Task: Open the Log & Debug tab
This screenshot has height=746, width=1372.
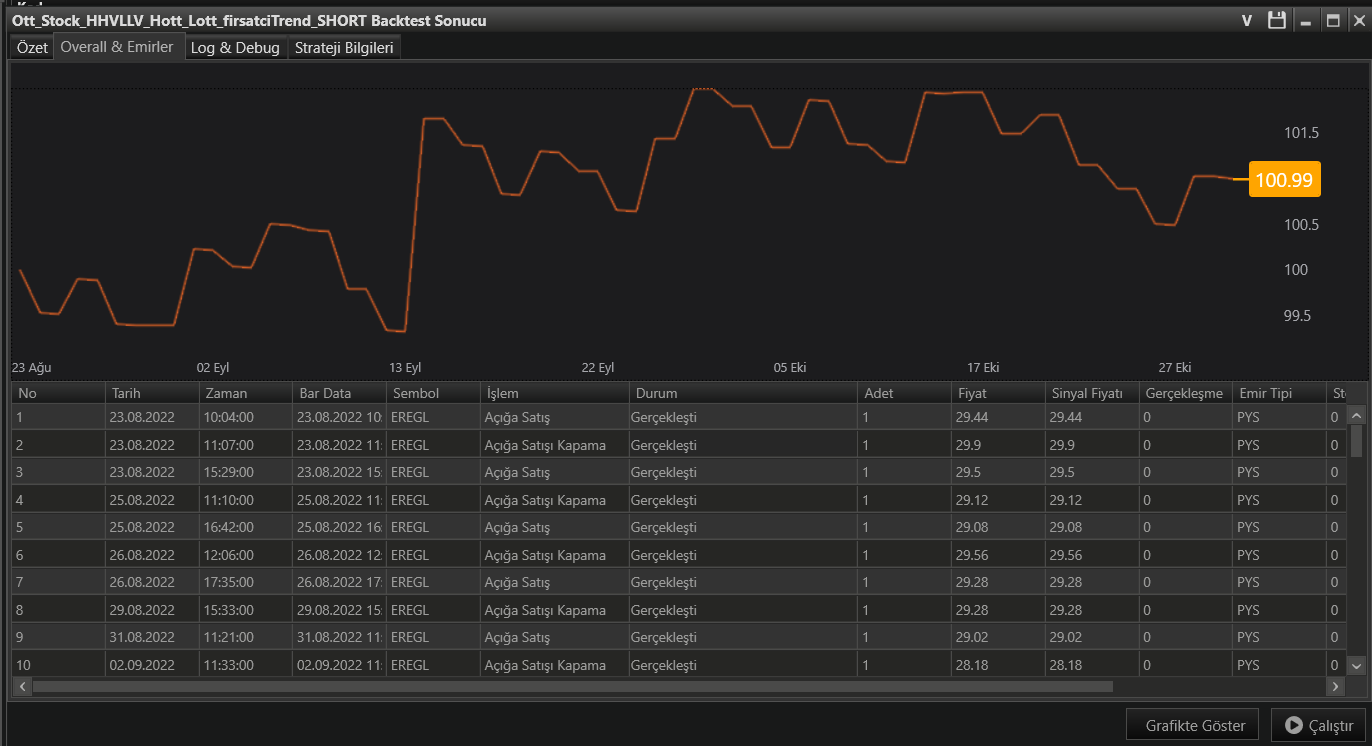Action: tap(236, 48)
